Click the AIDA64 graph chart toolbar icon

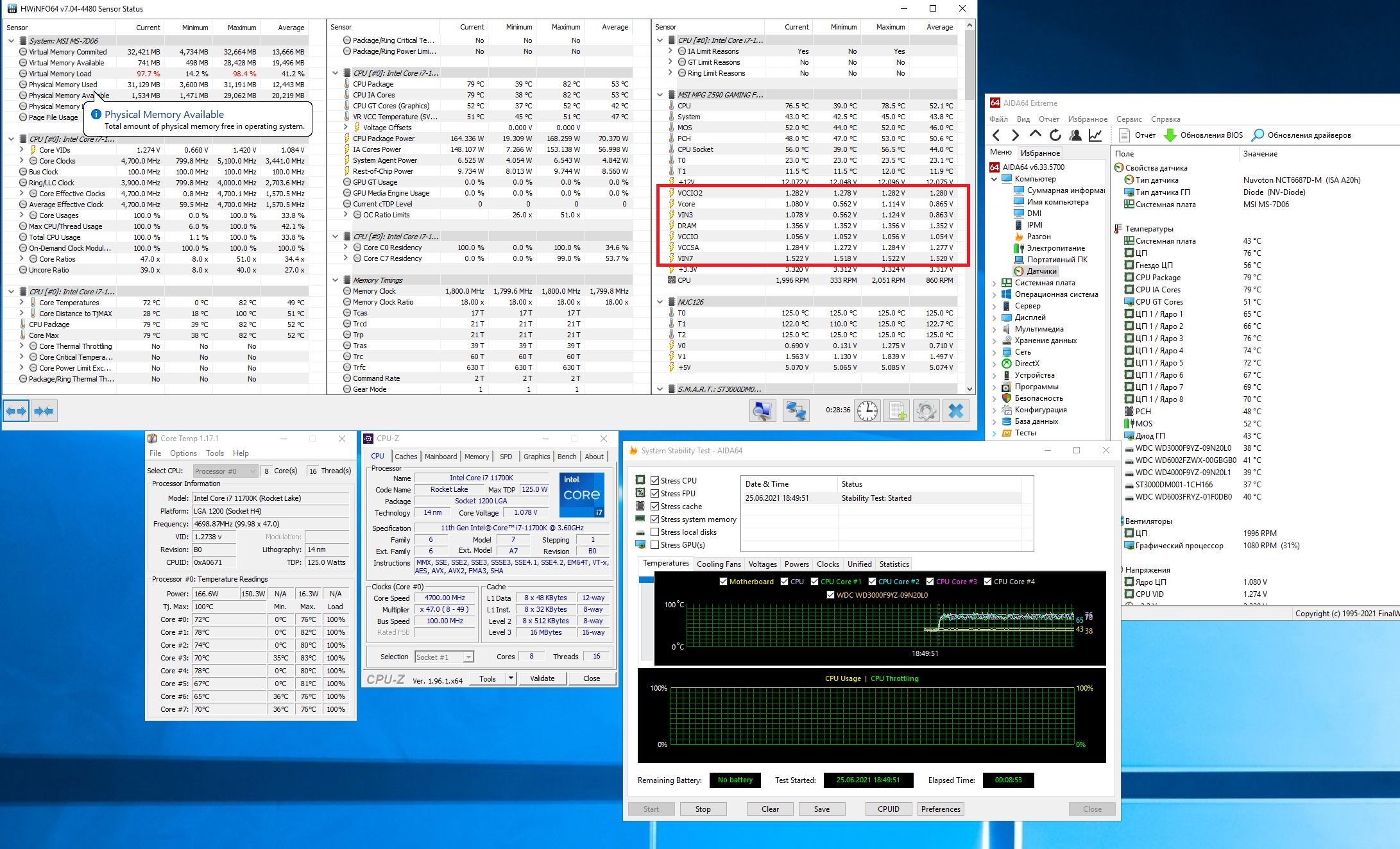click(1095, 135)
